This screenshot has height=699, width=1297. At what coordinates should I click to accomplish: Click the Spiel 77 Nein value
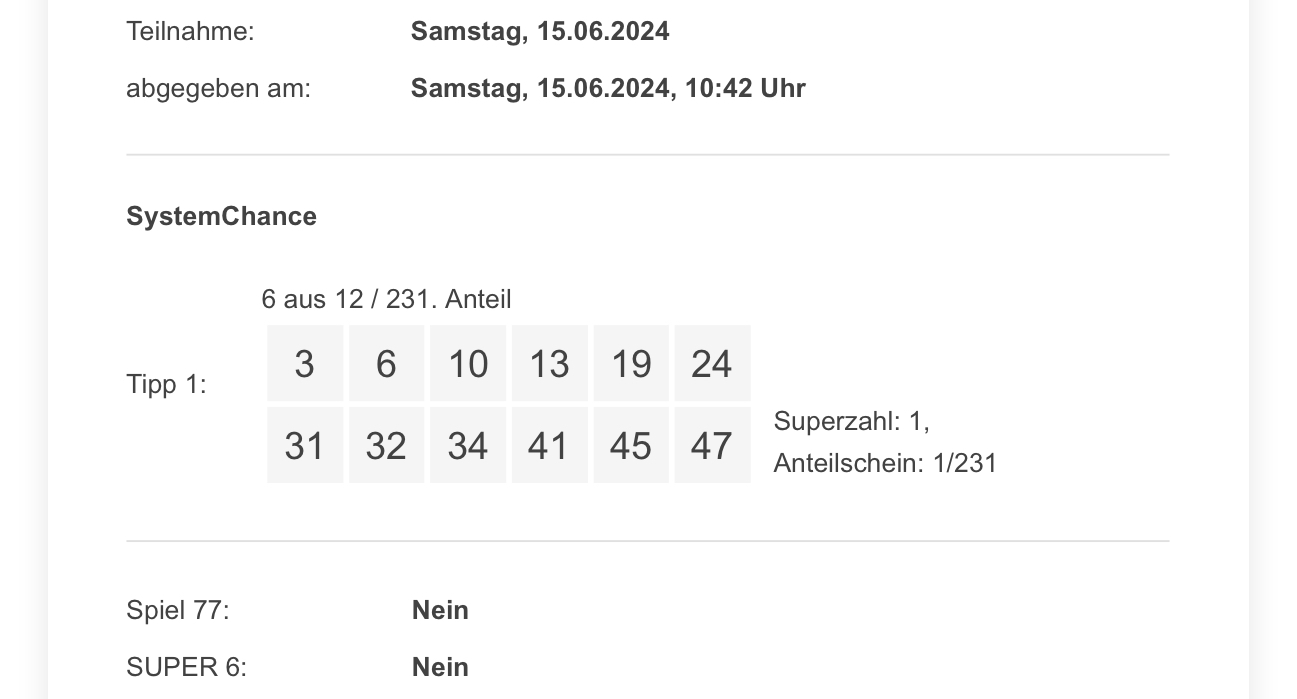pyautogui.click(x=440, y=610)
